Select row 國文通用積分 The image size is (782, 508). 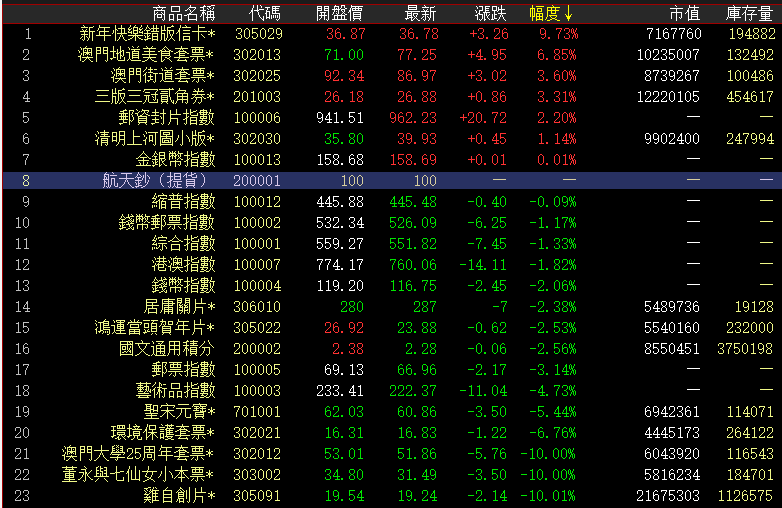tap(392, 348)
